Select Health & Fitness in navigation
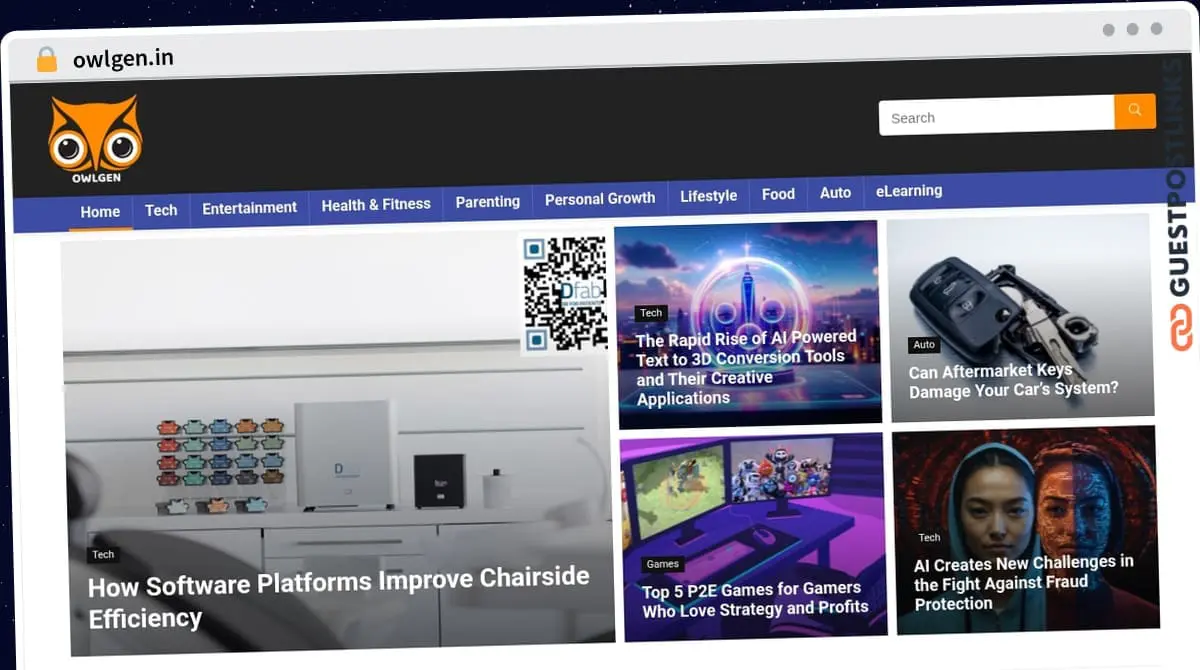 (376, 204)
